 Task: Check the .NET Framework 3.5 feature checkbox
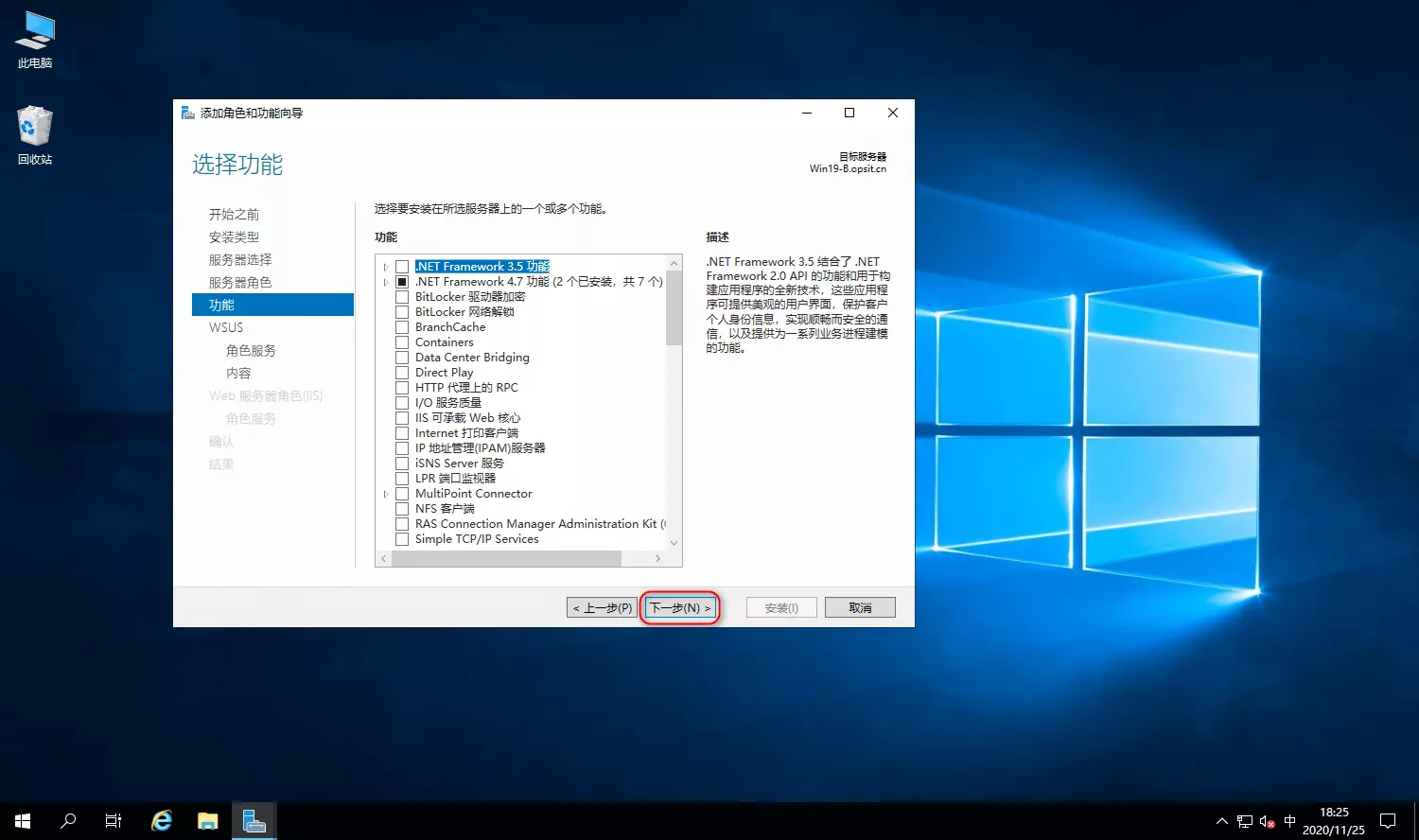point(402,267)
